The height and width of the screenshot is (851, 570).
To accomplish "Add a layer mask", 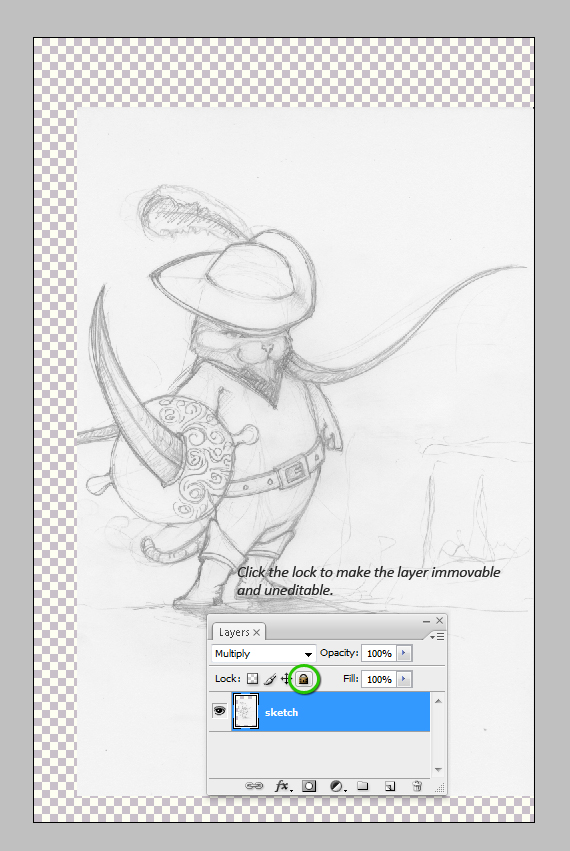I will [309, 786].
